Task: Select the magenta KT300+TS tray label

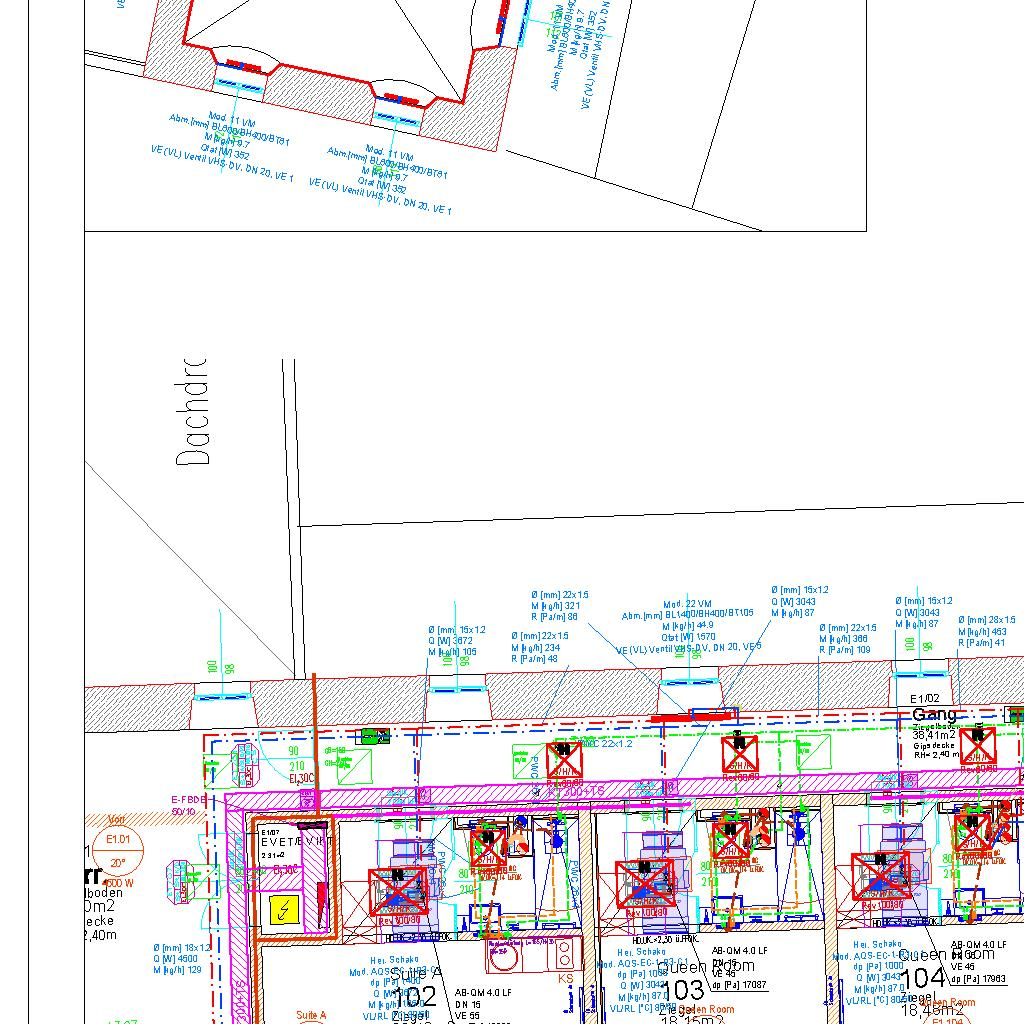Action: [x=575, y=792]
